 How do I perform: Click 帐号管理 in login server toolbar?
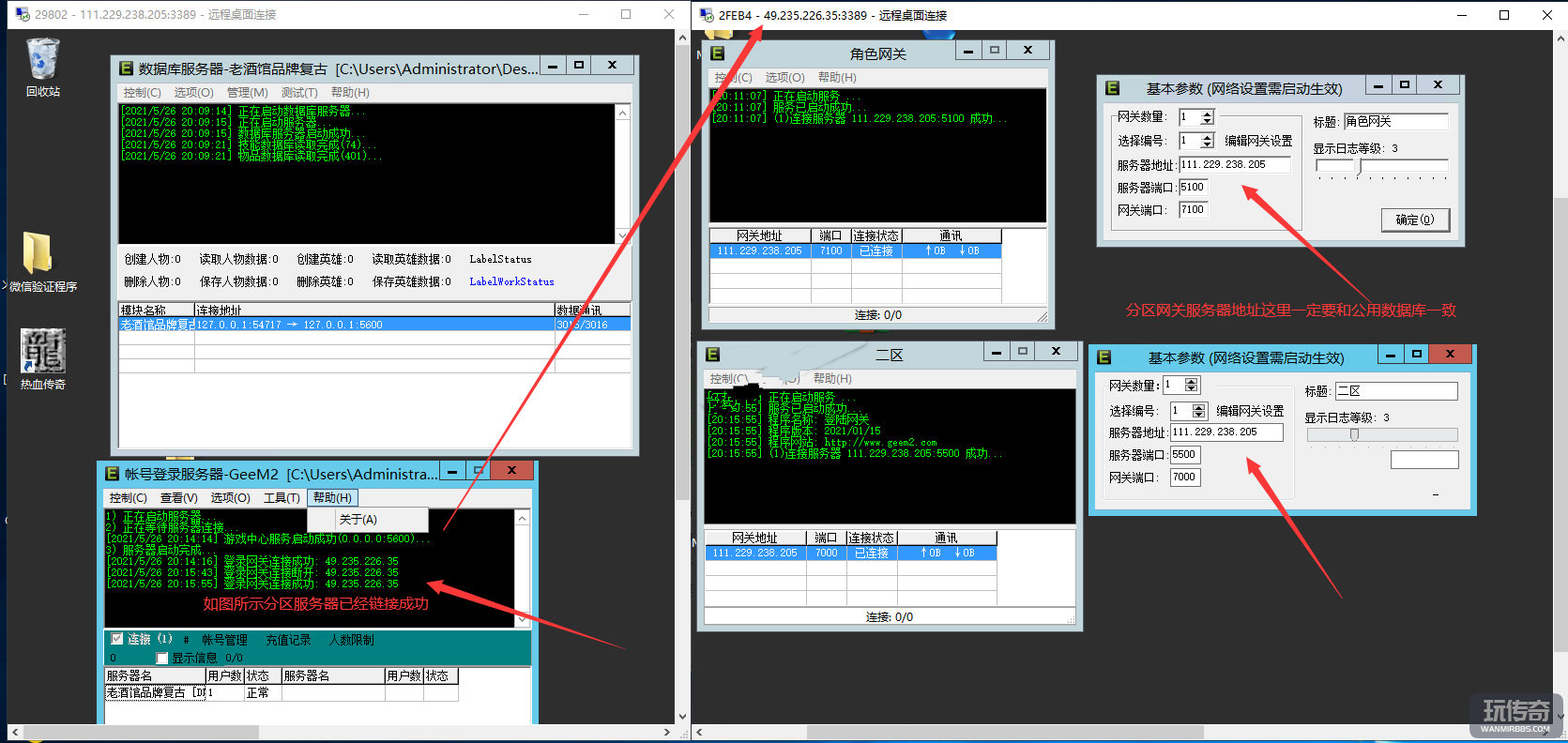coord(225,640)
